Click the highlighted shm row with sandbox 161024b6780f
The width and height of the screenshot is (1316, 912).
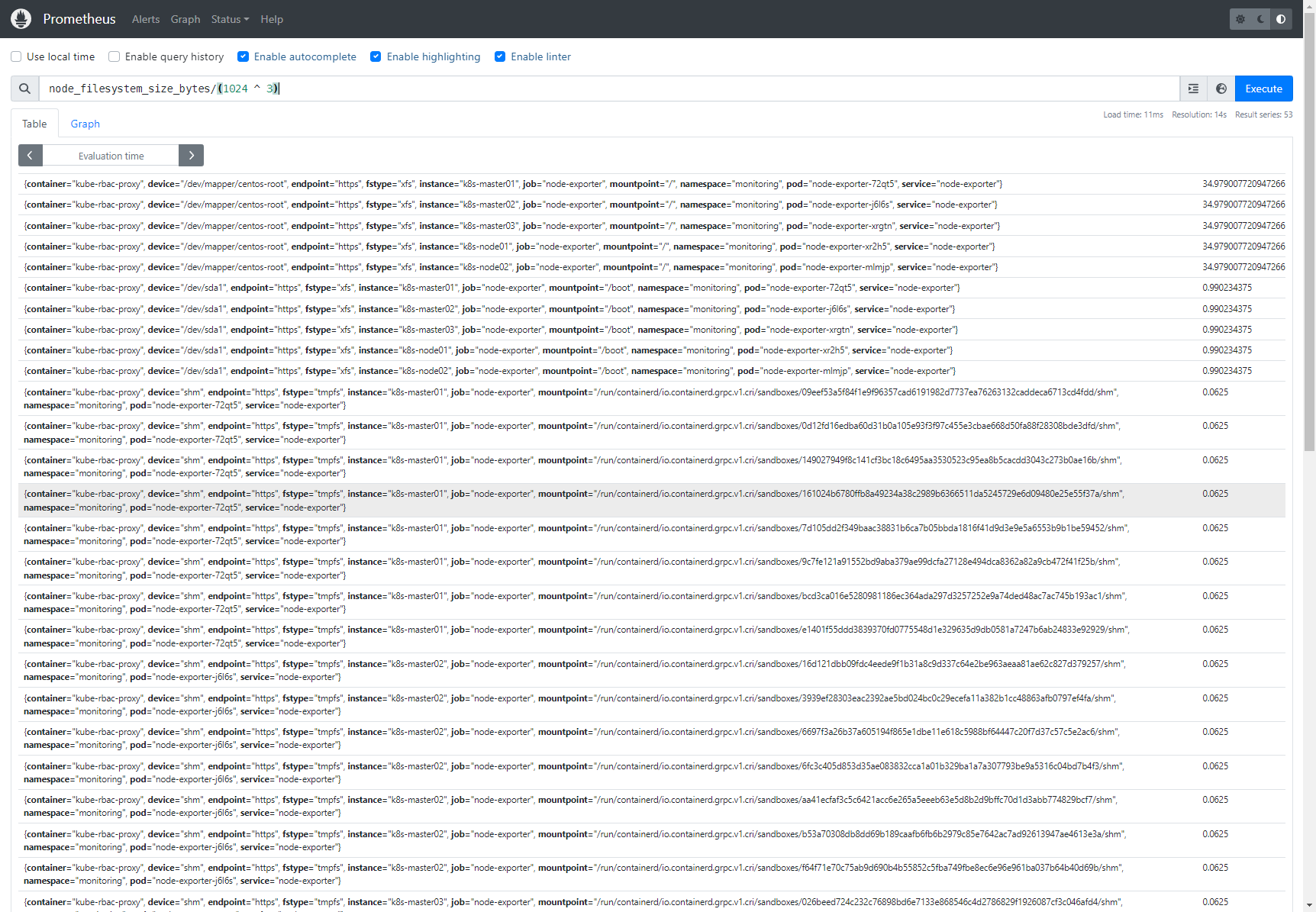(652, 501)
